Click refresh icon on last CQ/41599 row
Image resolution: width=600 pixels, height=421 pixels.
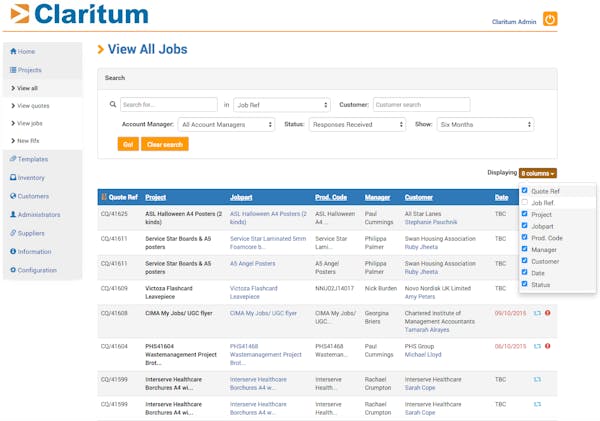tap(537, 404)
